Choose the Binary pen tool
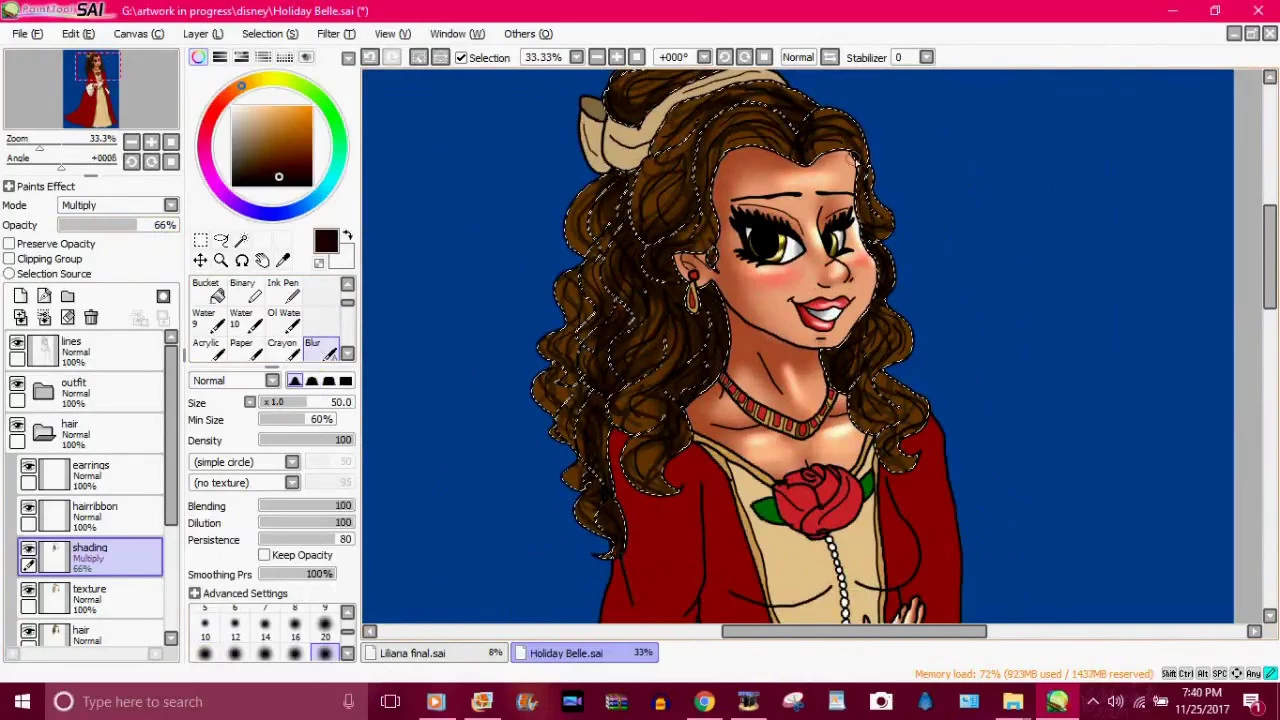The width and height of the screenshot is (1280, 720). click(x=246, y=291)
